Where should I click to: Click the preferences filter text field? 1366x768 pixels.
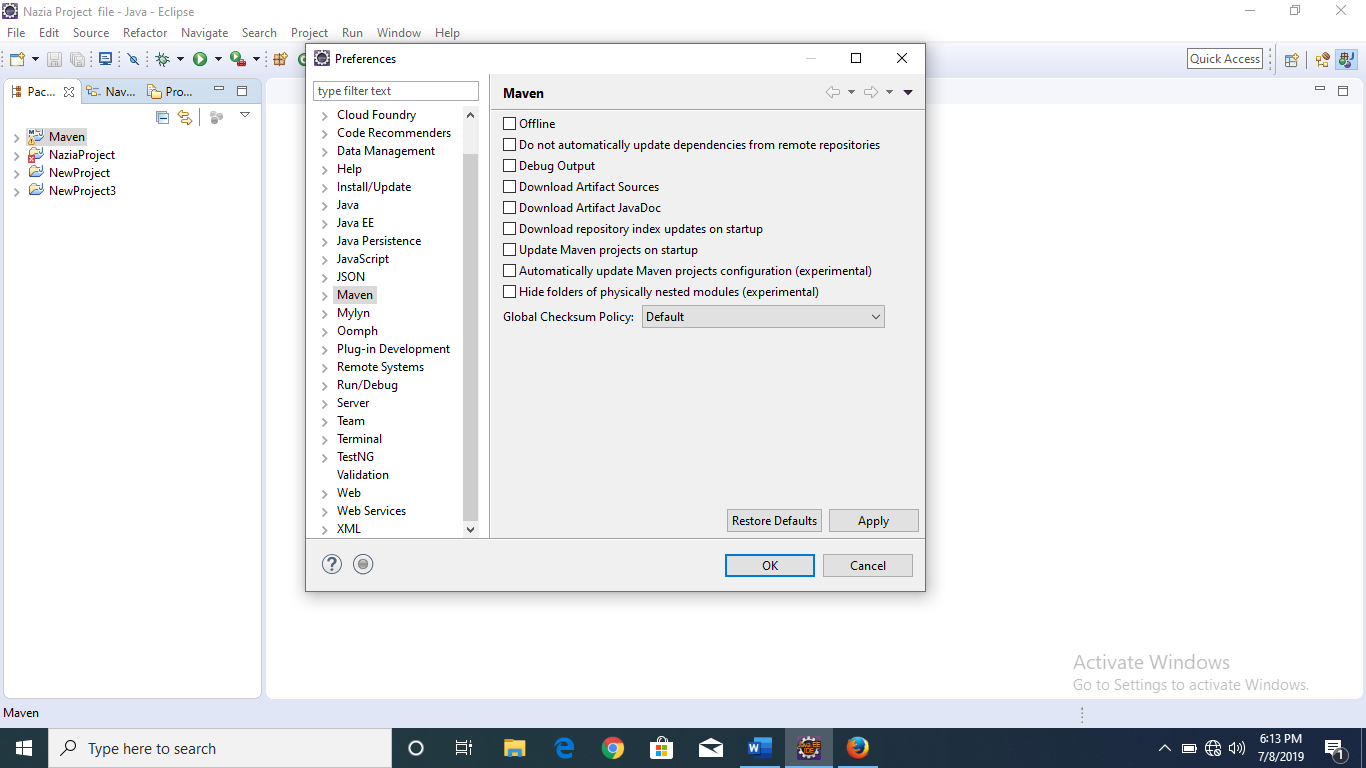[396, 91]
